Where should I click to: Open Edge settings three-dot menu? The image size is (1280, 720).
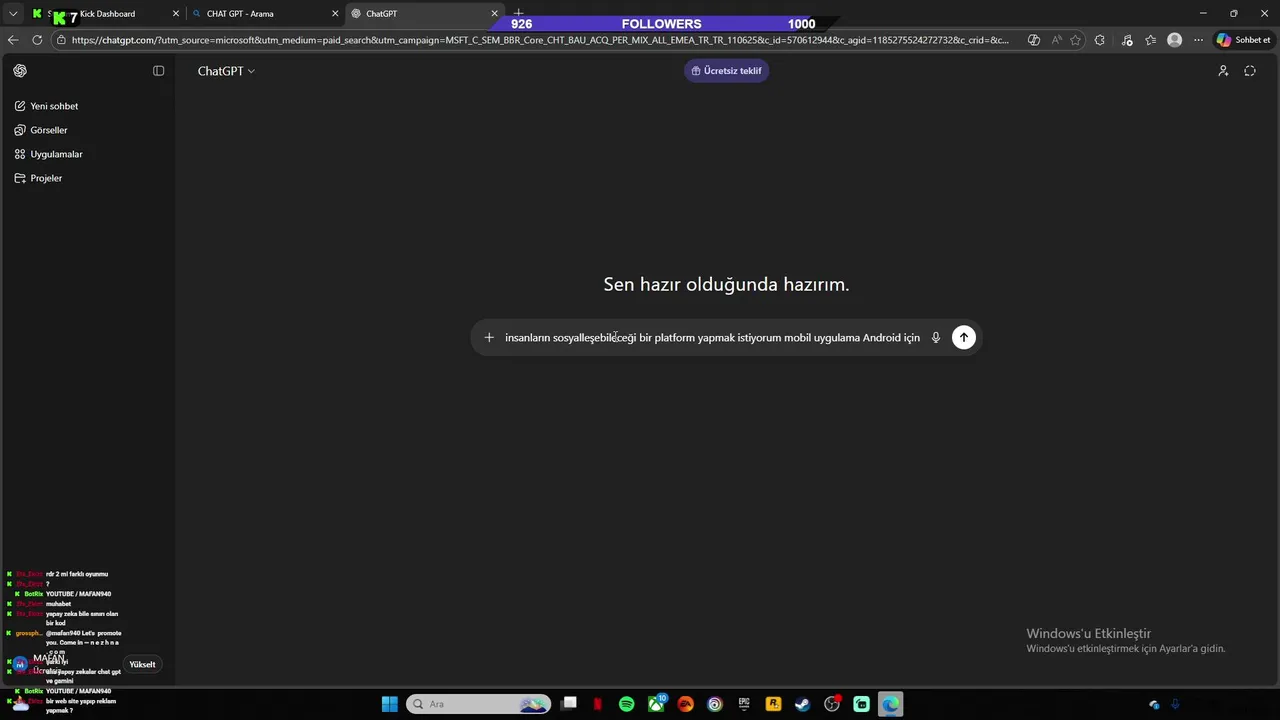(1198, 40)
